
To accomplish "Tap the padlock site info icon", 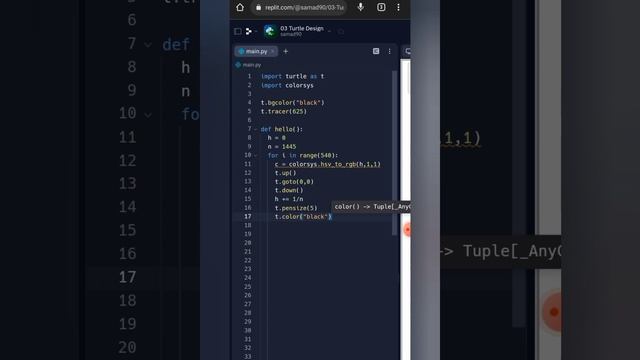I will [x=258, y=7].
